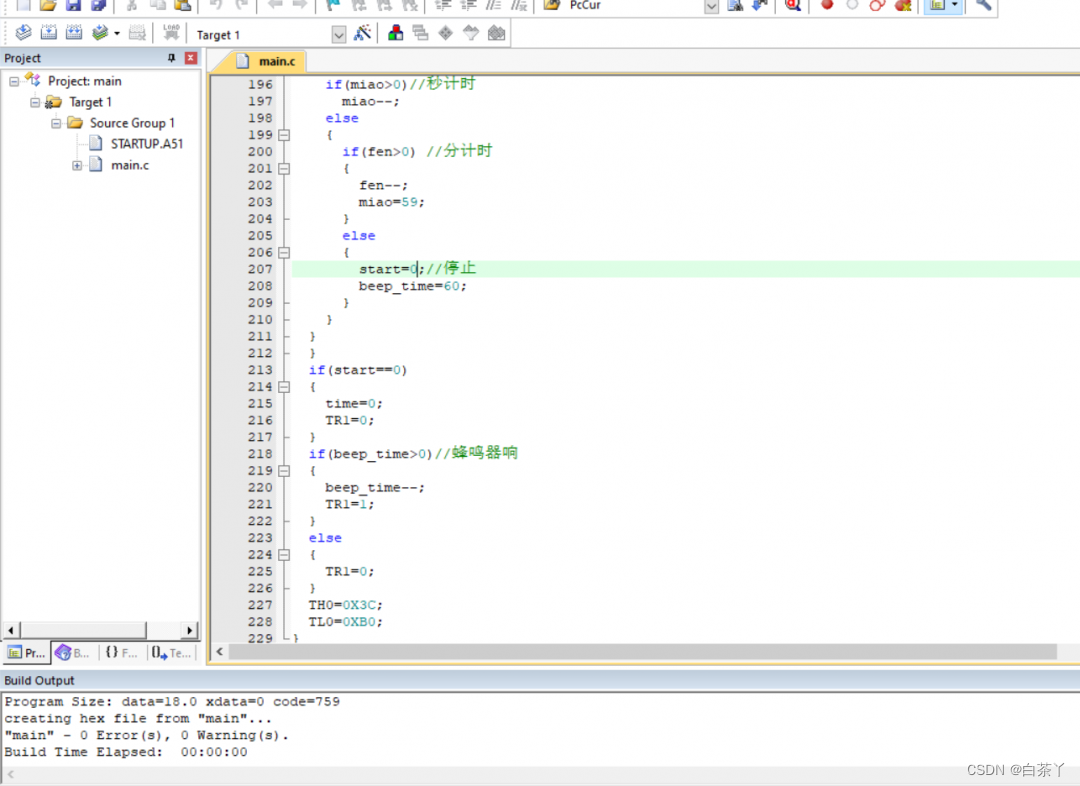
Task: Pin the Project panel
Action: coord(171,58)
